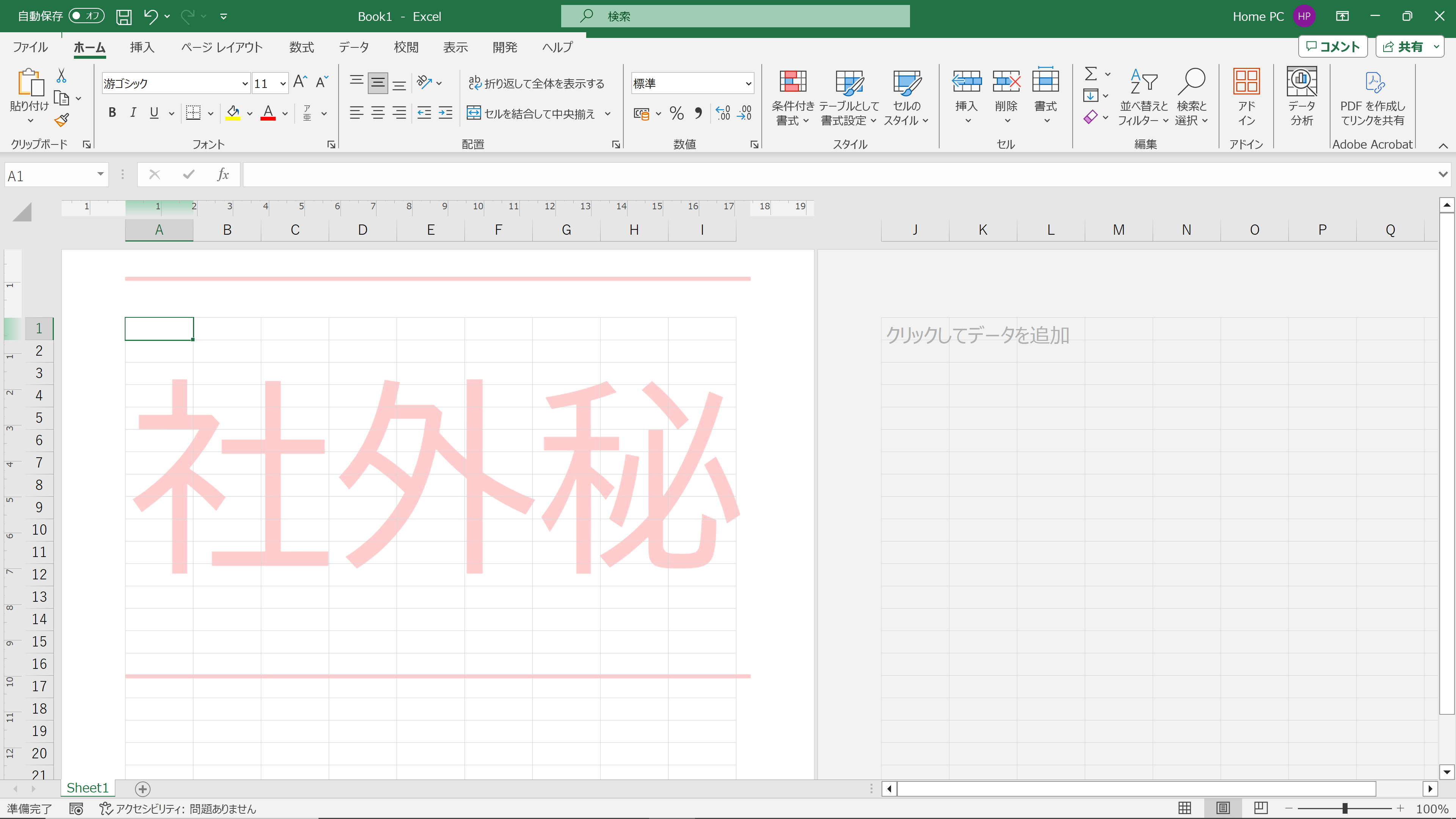Click the percent style icon

[x=676, y=113]
